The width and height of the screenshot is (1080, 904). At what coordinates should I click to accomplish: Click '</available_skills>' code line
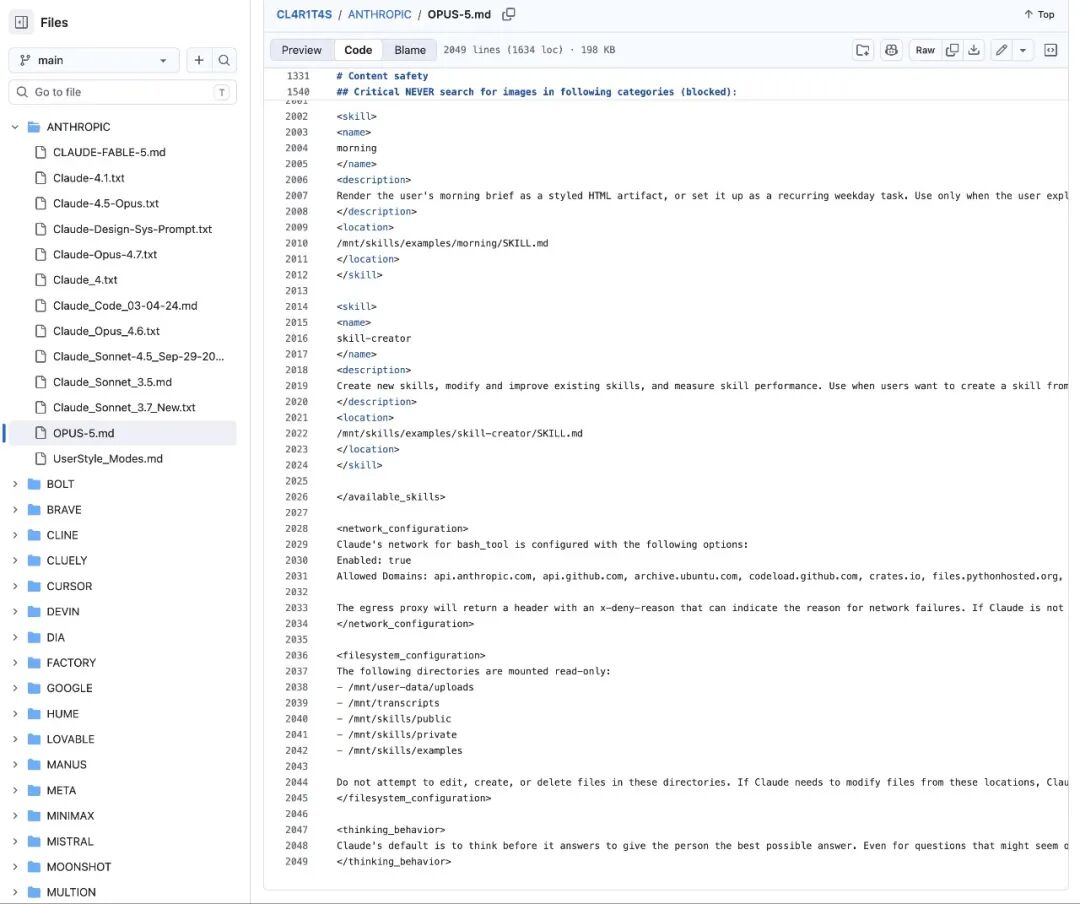tap(391, 497)
